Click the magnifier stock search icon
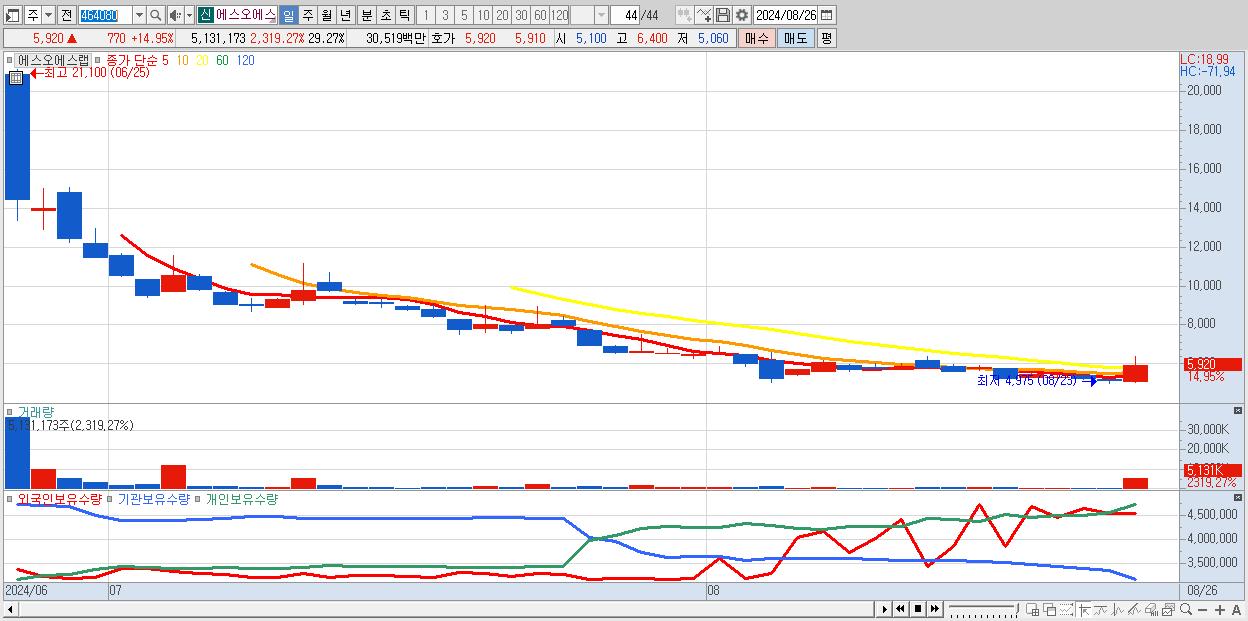1248x621 pixels. (x=156, y=15)
